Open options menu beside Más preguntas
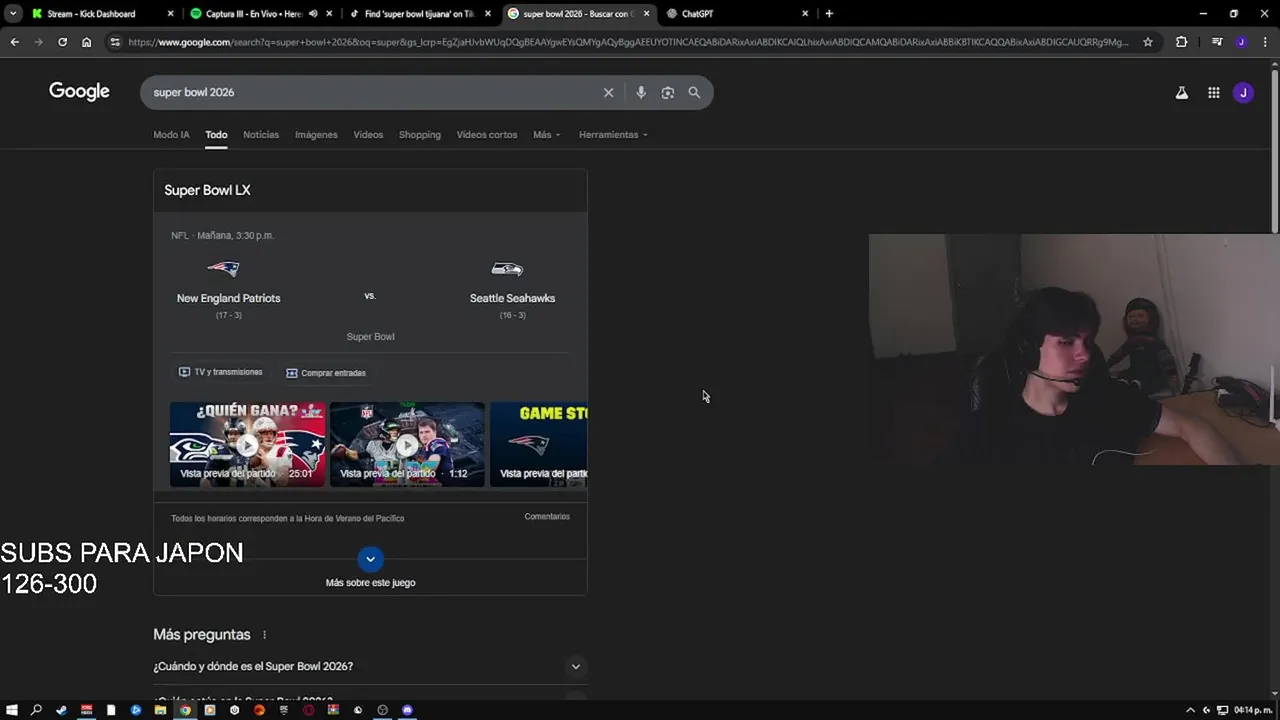 (x=264, y=635)
